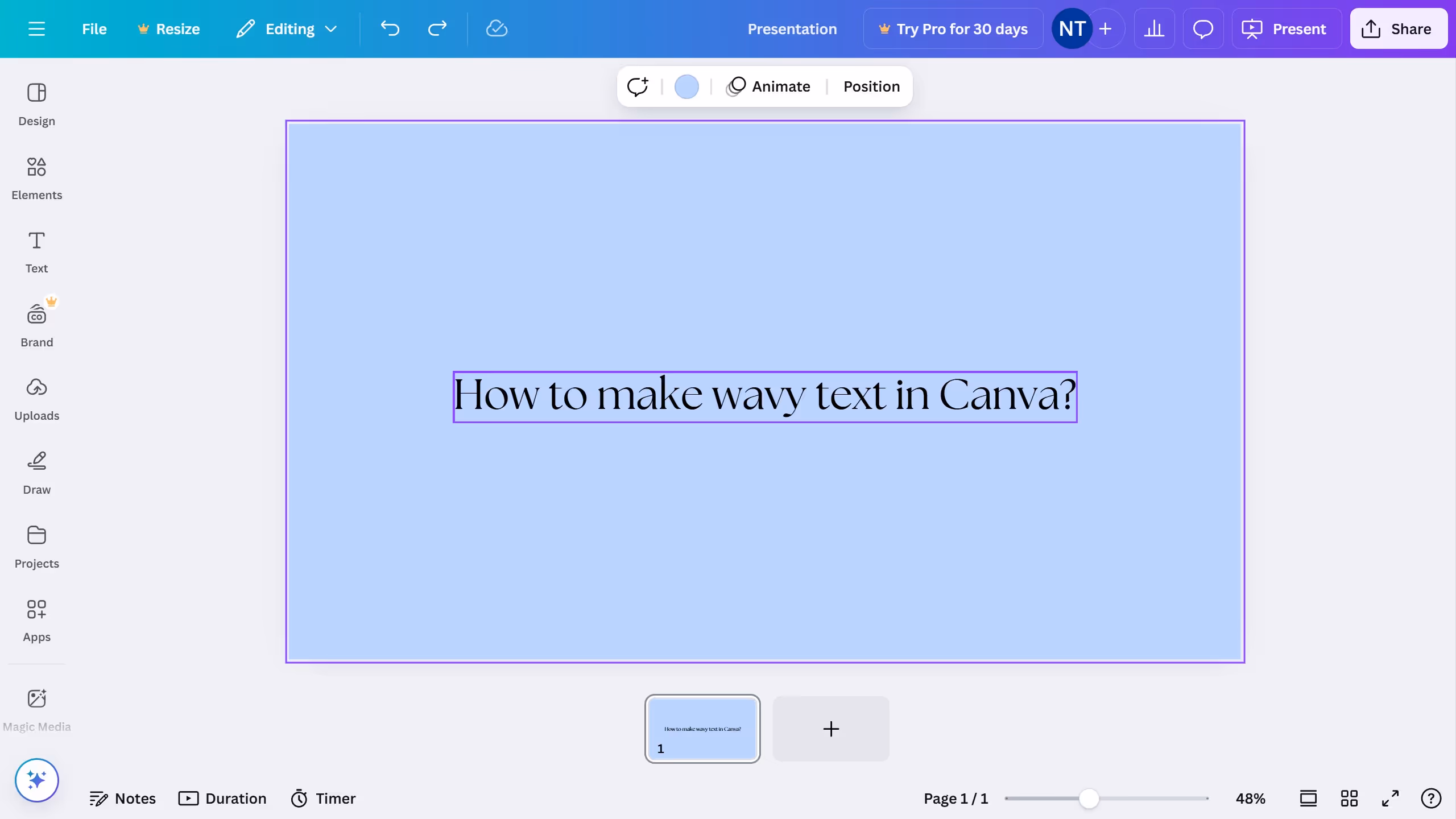1456x819 pixels.
Task: Select the page 1 thumbnail
Action: click(702, 729)
